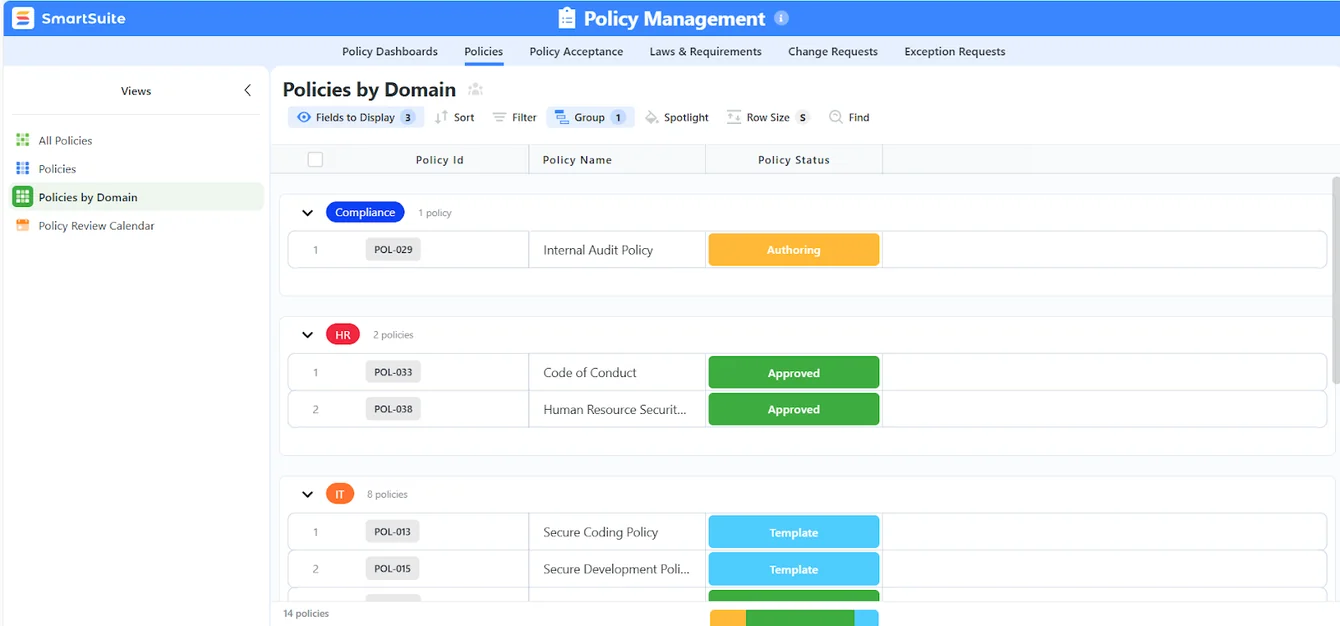This screenshot has height=626, width=1340.
Task: Open the Fields to Display menu
Action: tap(356, 117)
